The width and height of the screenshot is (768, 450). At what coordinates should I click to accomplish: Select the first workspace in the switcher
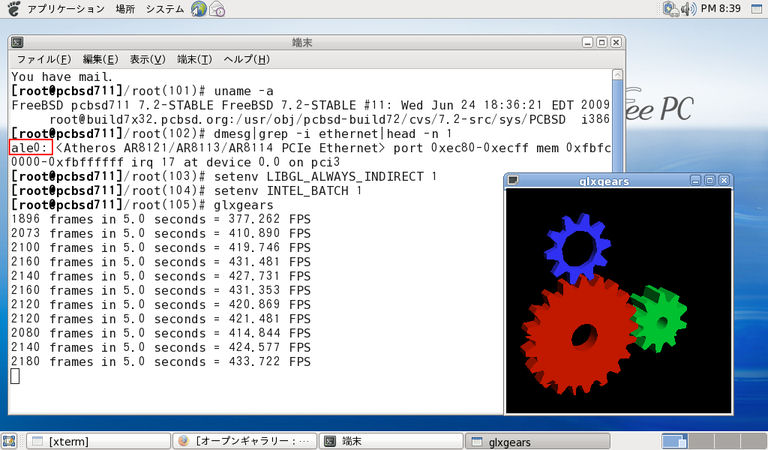click(x=674, y=441)
